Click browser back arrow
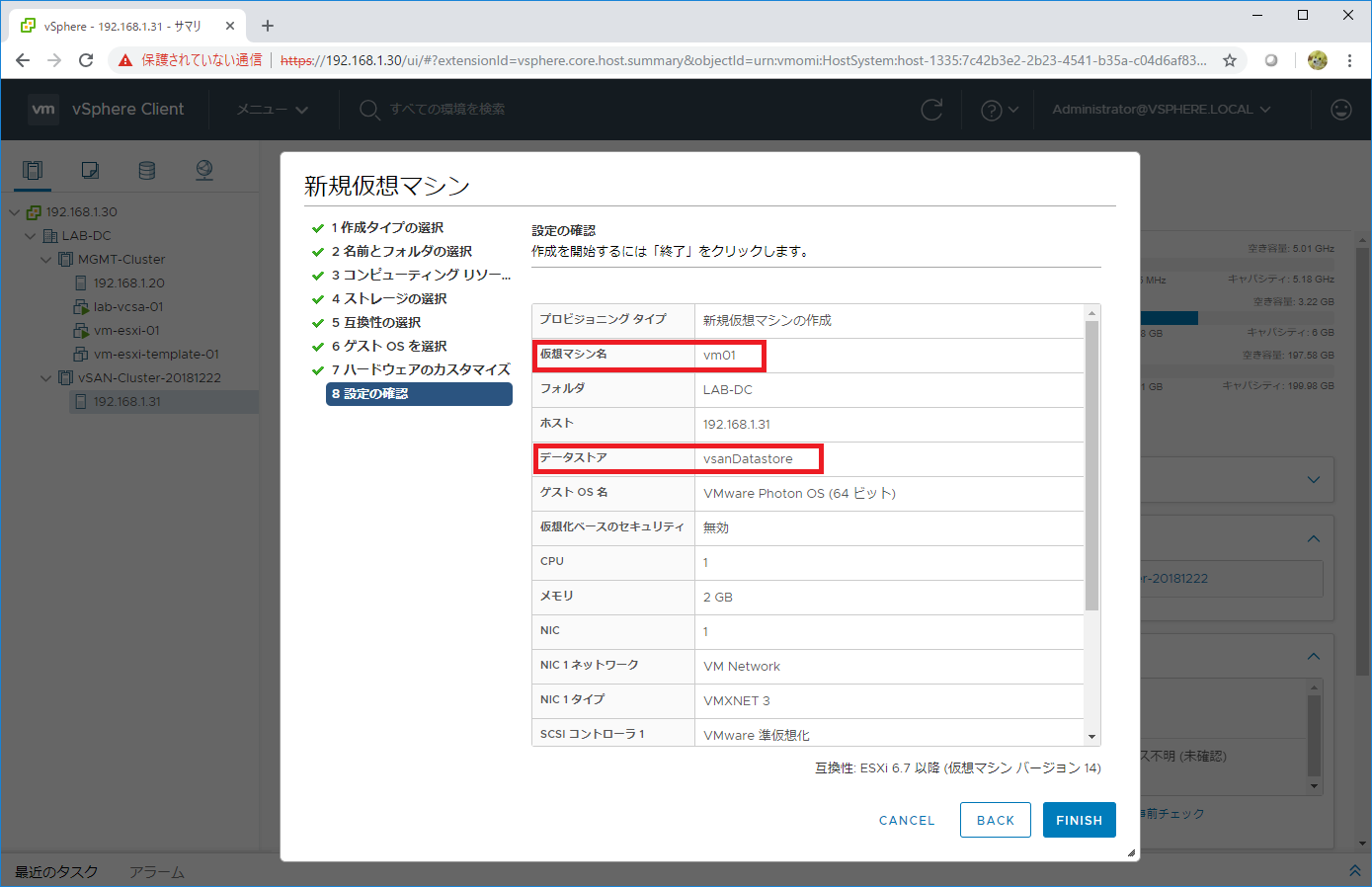 (x=23, y=60)
